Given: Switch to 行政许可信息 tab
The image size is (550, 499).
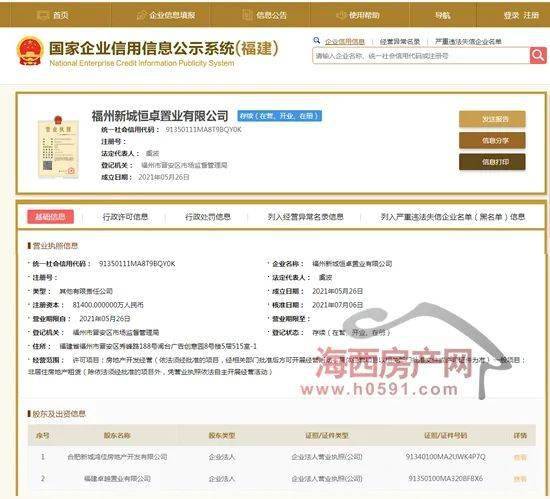Looking at the screenshot, I should click(125, 217).
